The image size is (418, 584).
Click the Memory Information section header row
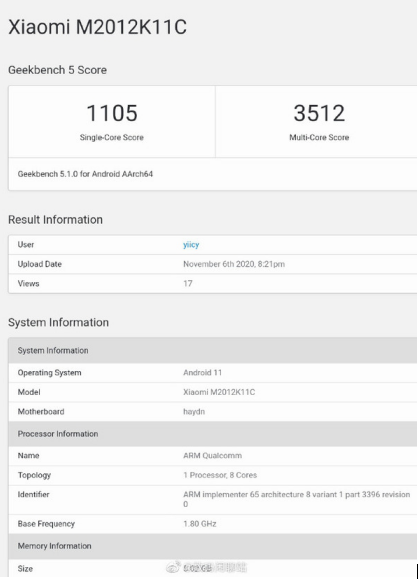(x=212, y=546)
